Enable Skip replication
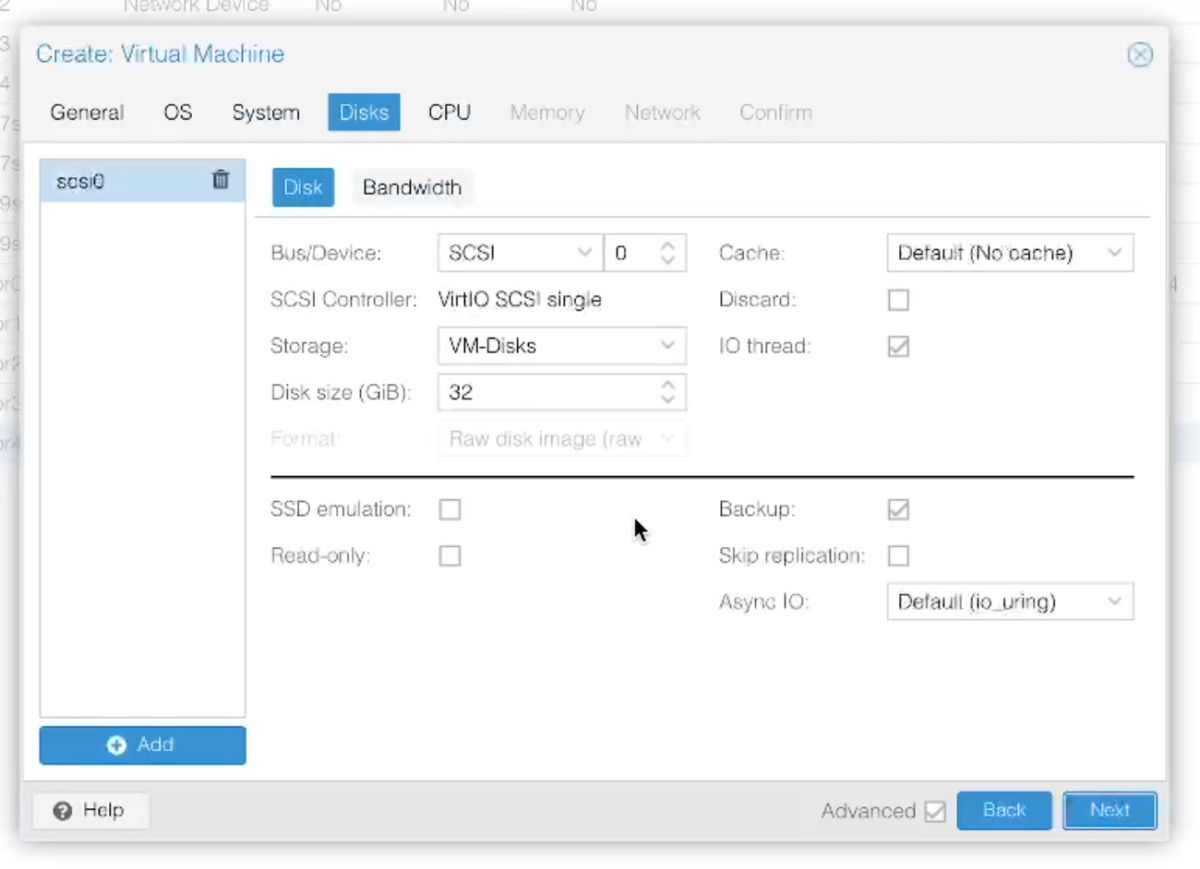This screenshot has width=1200, height=869. (898, 555)
